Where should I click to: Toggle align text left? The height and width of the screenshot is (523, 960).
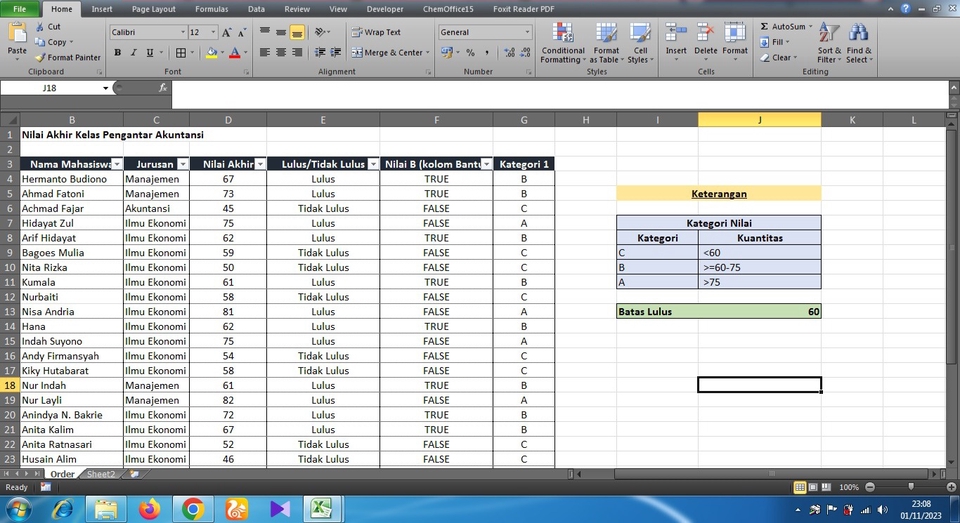click(264, 53)
